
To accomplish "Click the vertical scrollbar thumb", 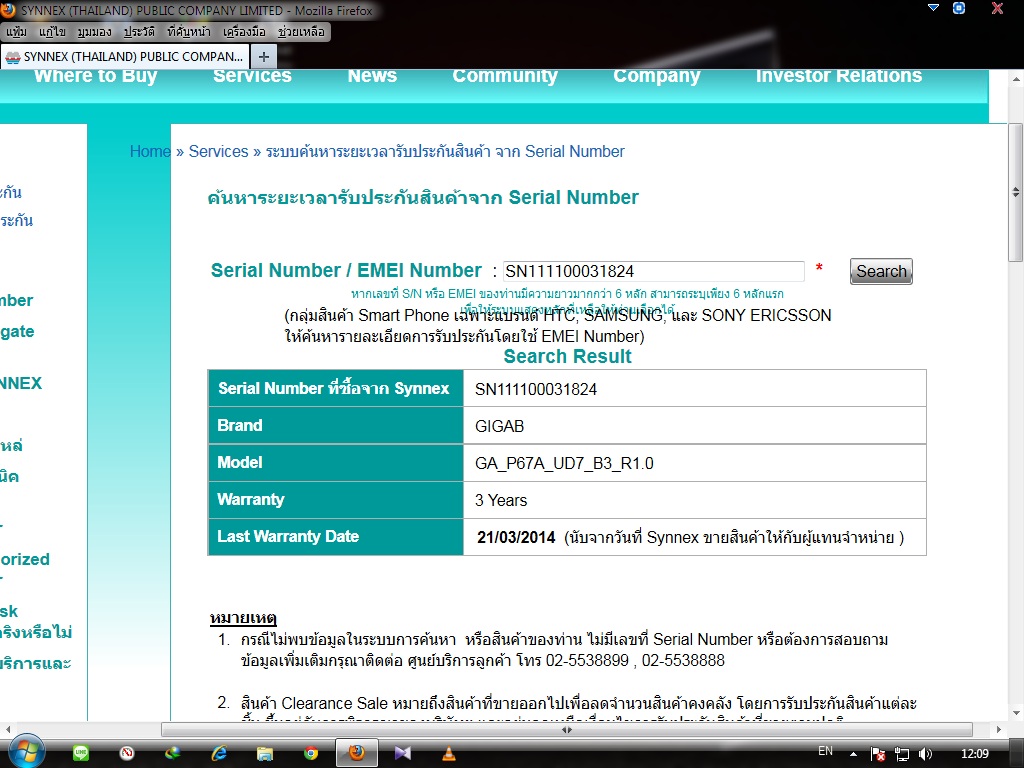I will point(1016,192).
